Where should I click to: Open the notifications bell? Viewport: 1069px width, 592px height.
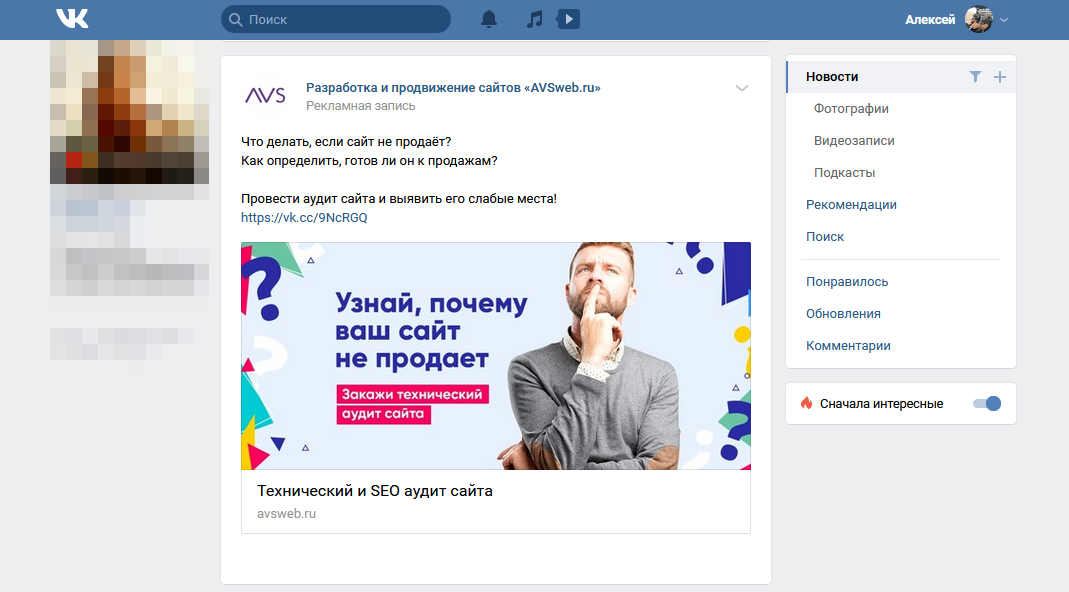pos(489,19)
